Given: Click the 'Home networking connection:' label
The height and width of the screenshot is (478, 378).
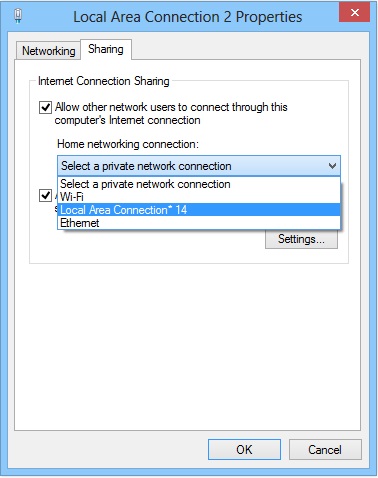Looking at the screenshot, I should pyautogui.click(x=128, y=144).
